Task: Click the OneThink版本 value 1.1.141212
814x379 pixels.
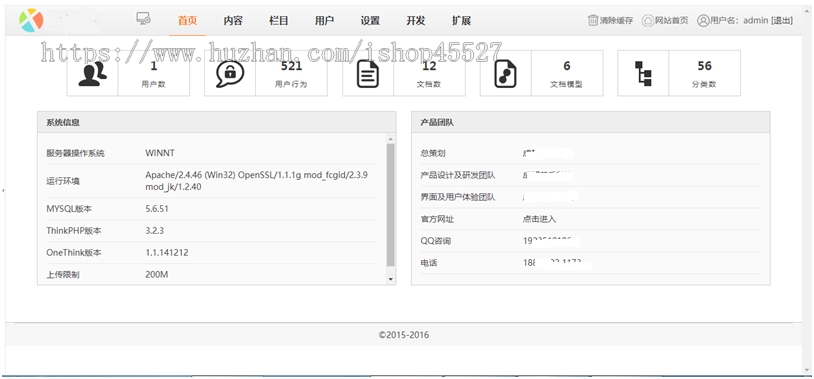Action: [167, 253]
